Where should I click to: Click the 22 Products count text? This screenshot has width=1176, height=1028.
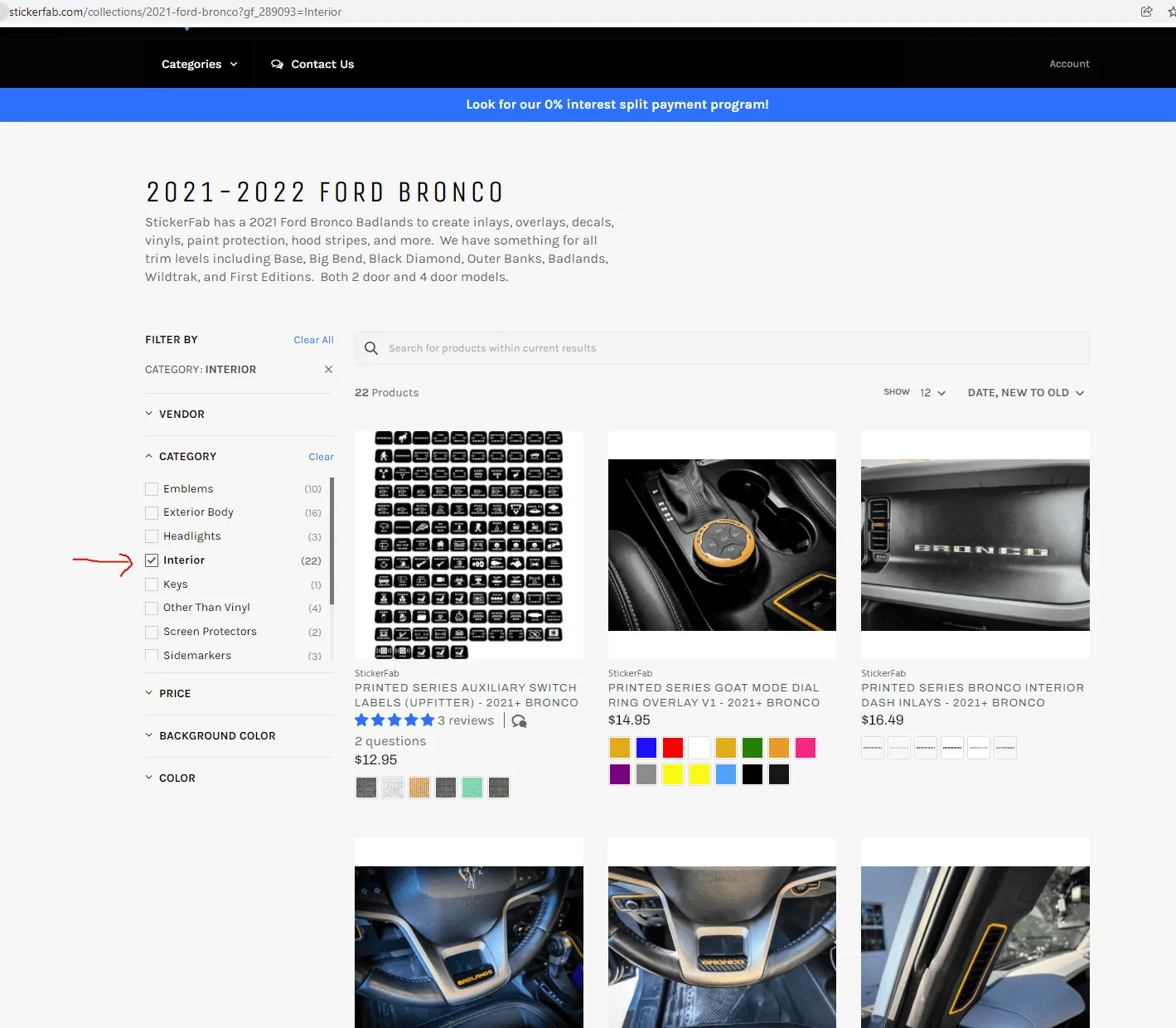click(386, 393)
